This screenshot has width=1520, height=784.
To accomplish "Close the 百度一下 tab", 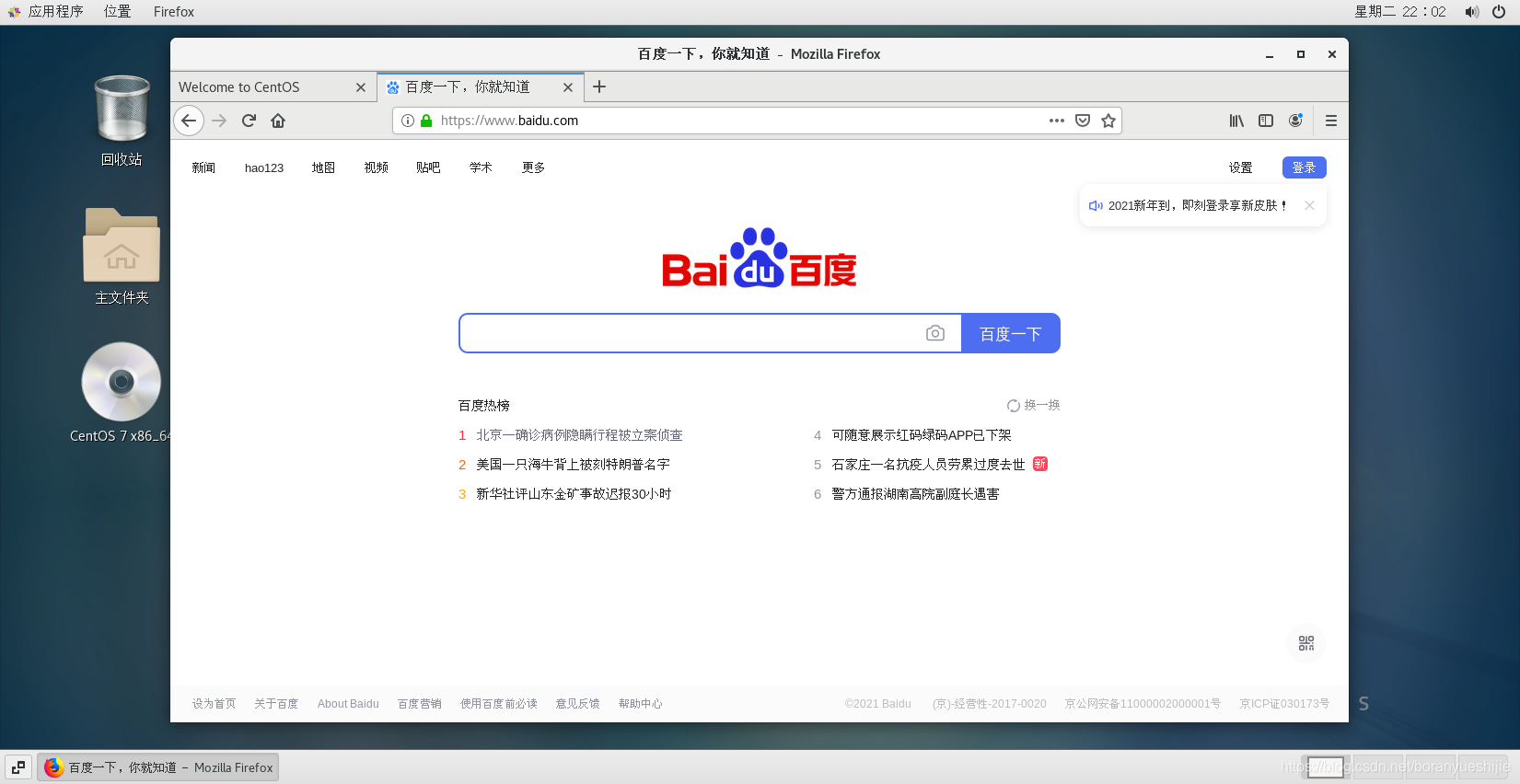I will click(x=568, y=87).
